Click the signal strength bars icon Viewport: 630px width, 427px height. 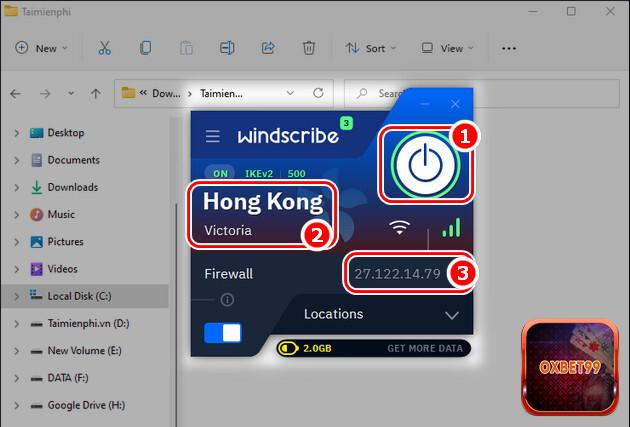(x=451, y=227)
